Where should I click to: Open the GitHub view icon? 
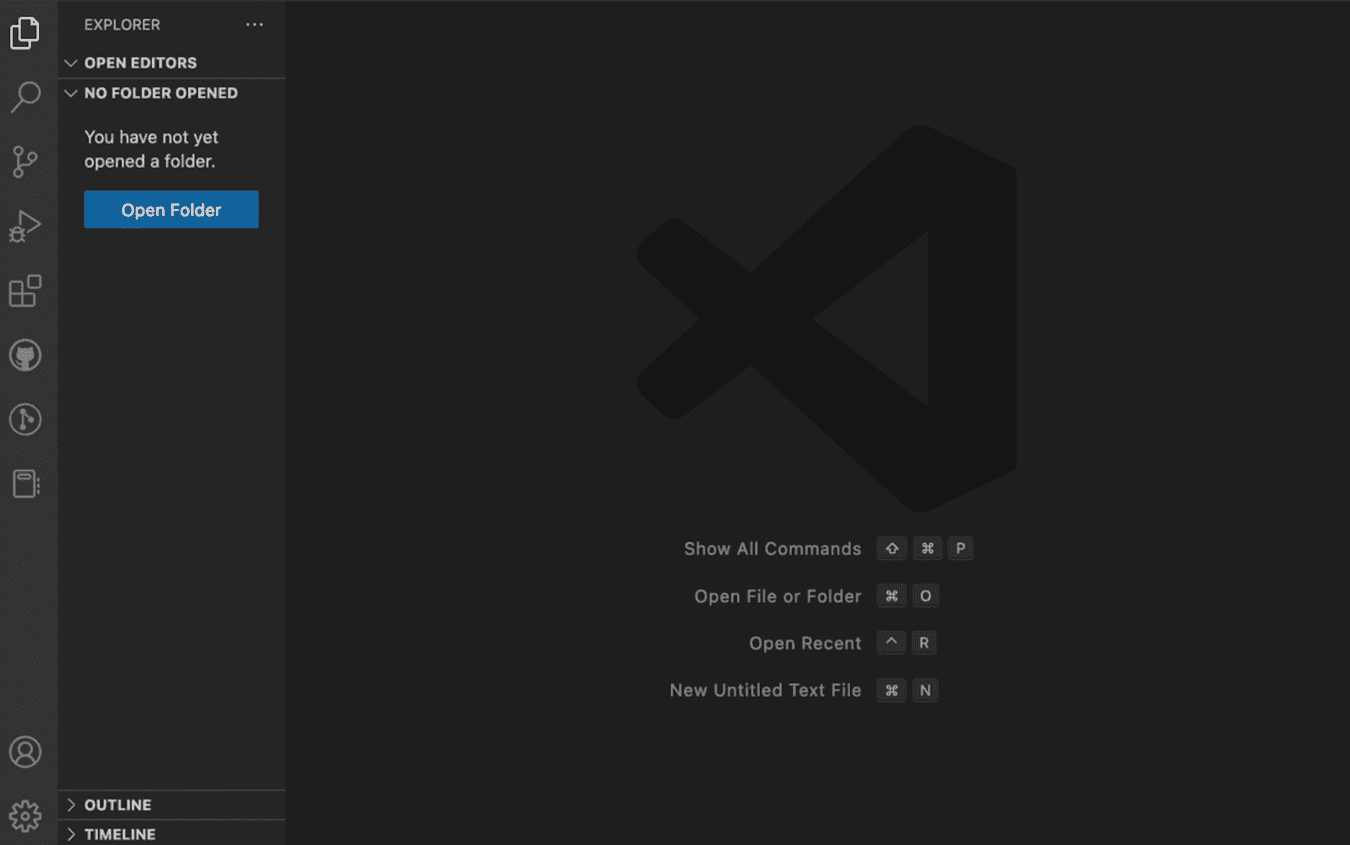click(25, 355)
